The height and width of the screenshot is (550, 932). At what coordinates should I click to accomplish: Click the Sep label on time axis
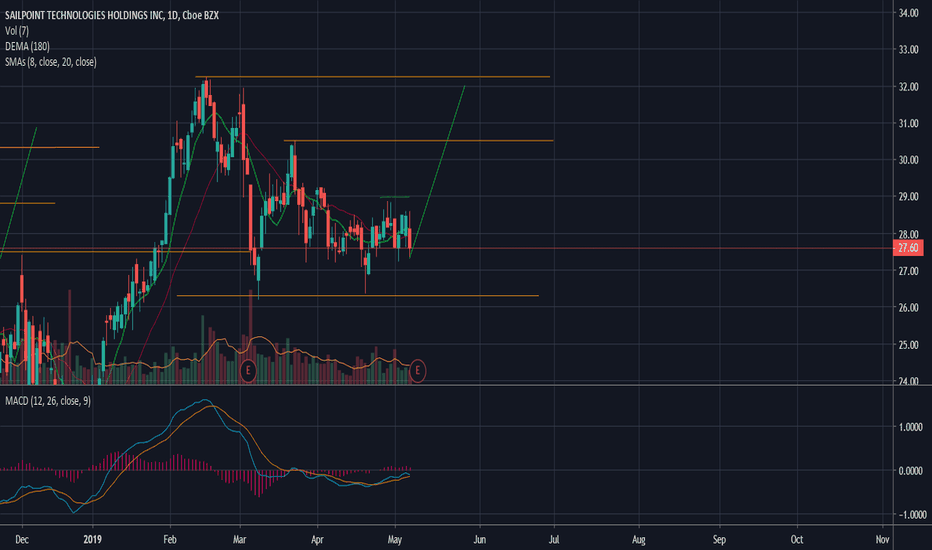[x=719, y=540]
